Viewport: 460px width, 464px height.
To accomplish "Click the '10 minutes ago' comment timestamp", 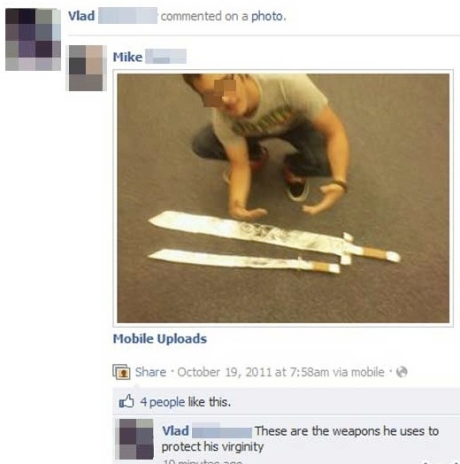I will pyautogui.click(x=202, y=461).
